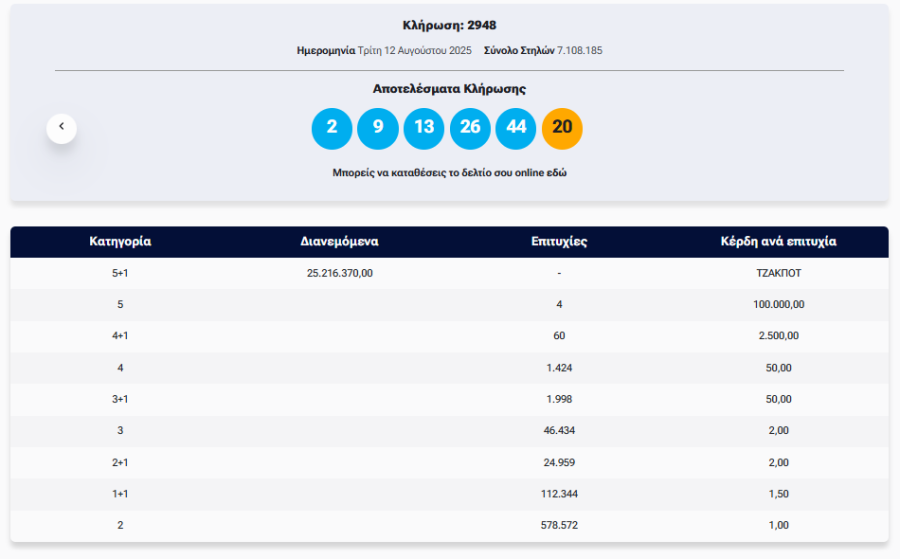
Task: Click the Κατηγορία column header
Action: coord(120,242)
